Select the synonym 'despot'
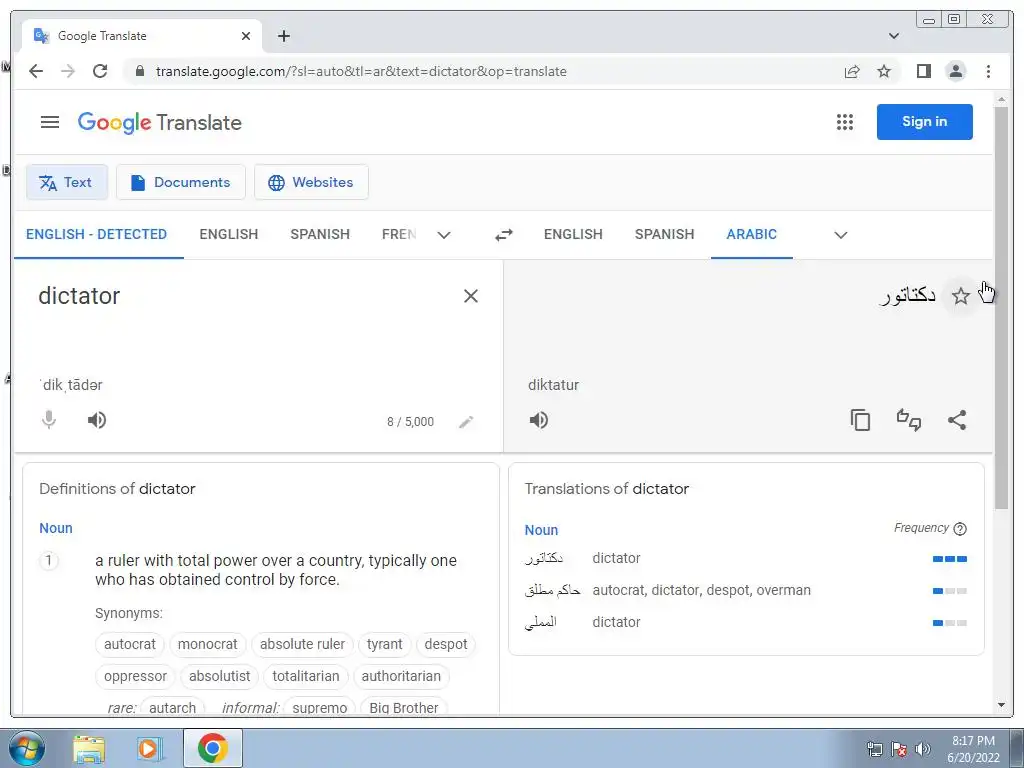This screenshot has width=1024, height=768. tap(446, 644)
